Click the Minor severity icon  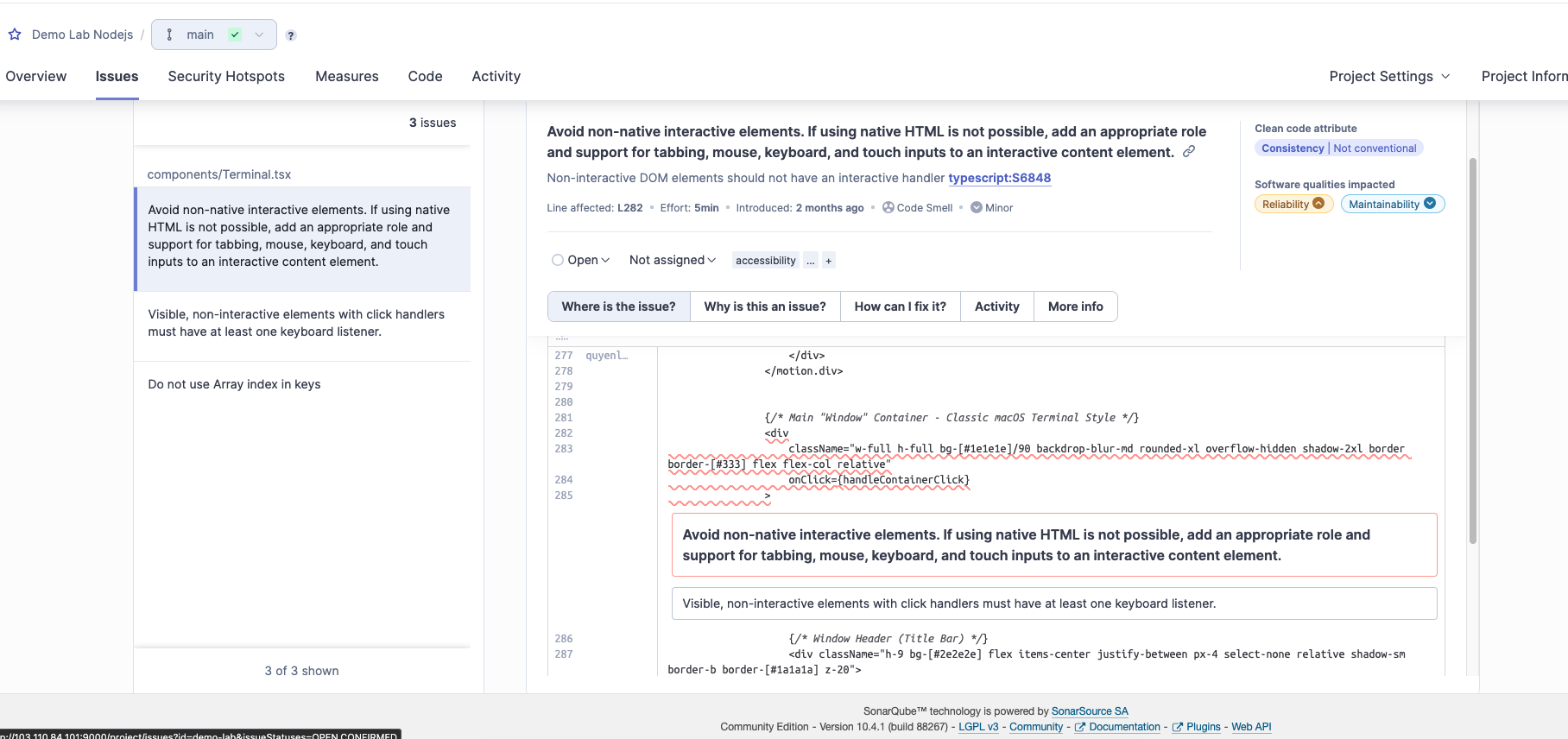point(976,207)
